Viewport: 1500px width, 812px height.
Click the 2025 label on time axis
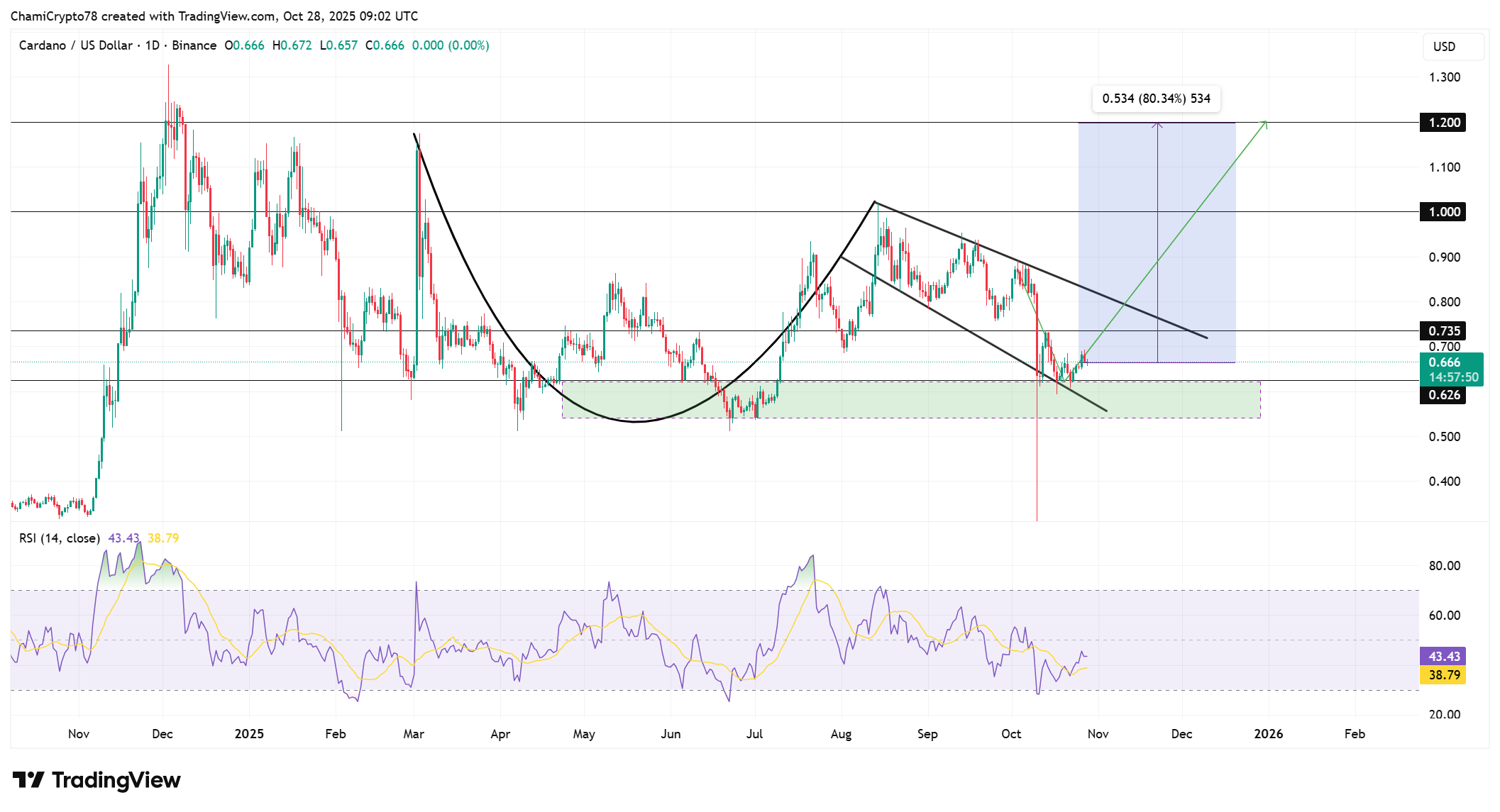(249, 734)
